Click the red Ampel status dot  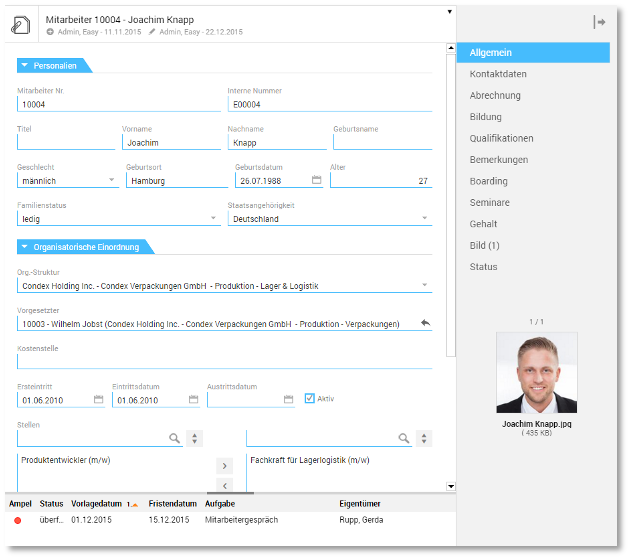pos(18,521)
